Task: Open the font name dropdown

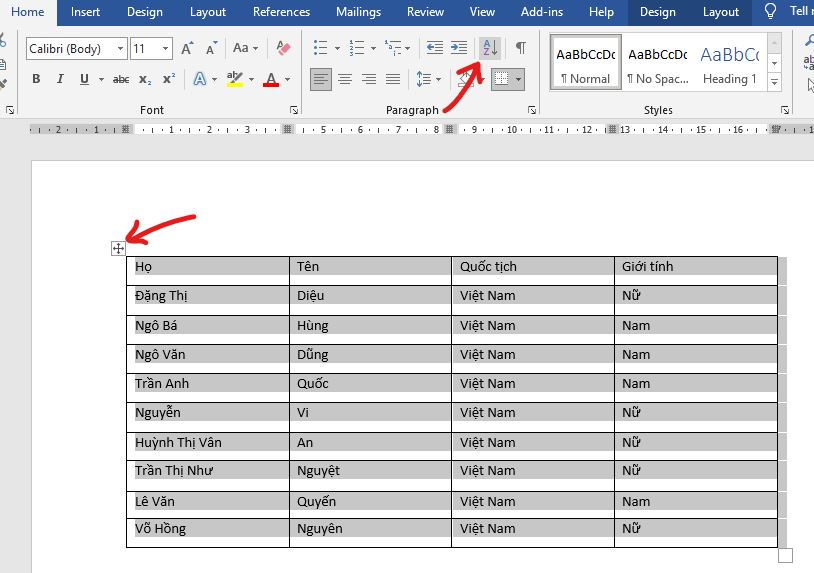Action: click(x=121, y=49)
